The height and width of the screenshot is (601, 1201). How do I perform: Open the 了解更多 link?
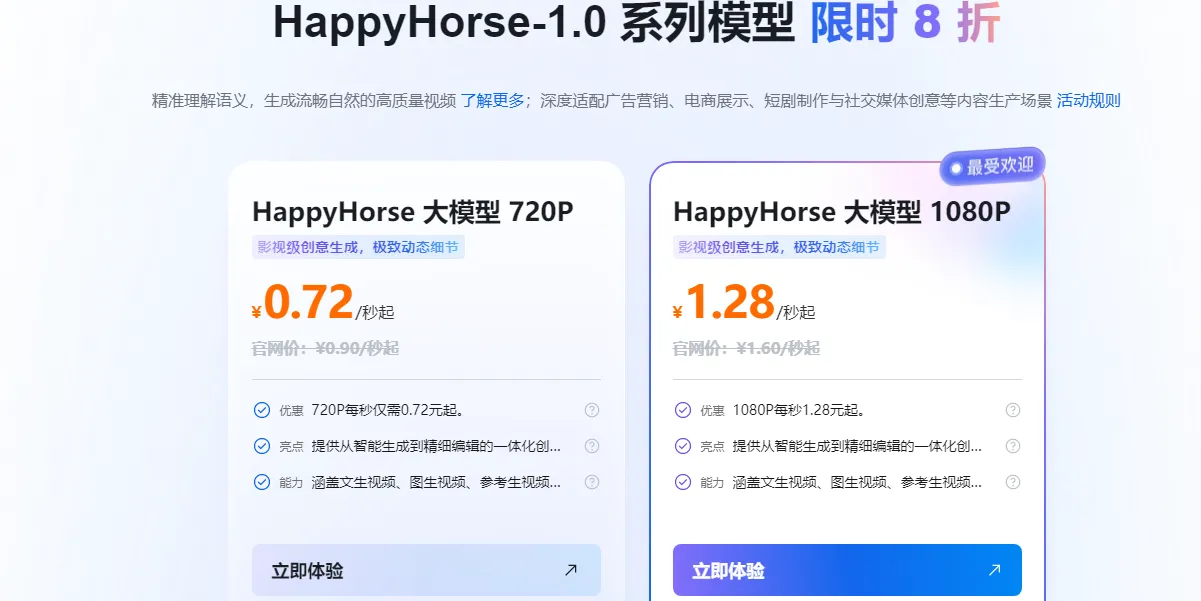[x=492, y=100]
